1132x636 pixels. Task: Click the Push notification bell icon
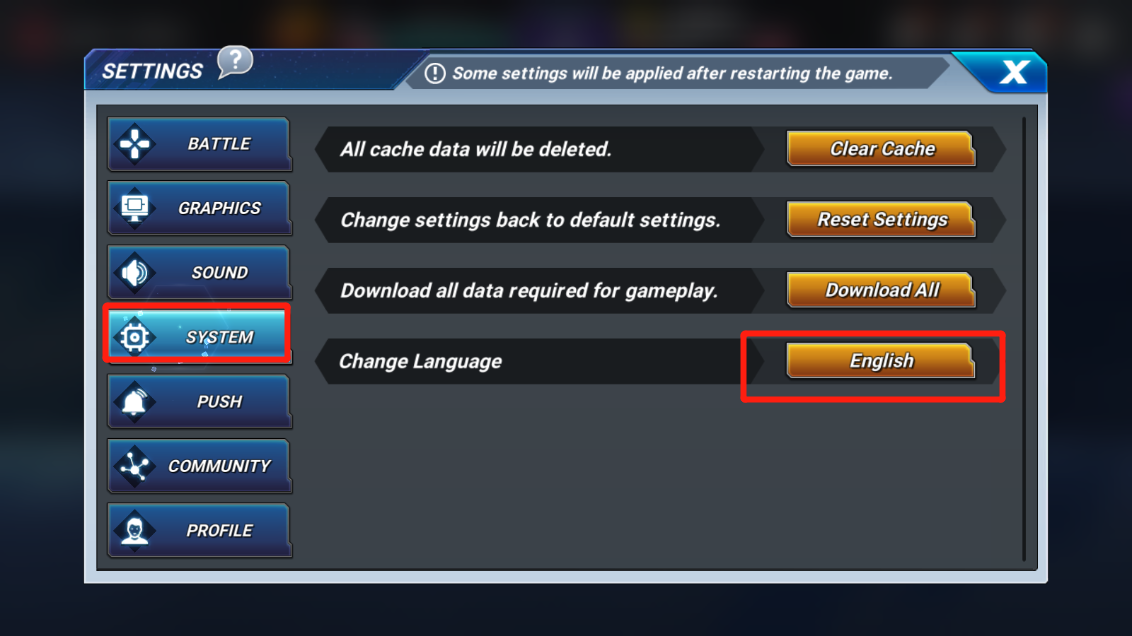pos(134,401)
